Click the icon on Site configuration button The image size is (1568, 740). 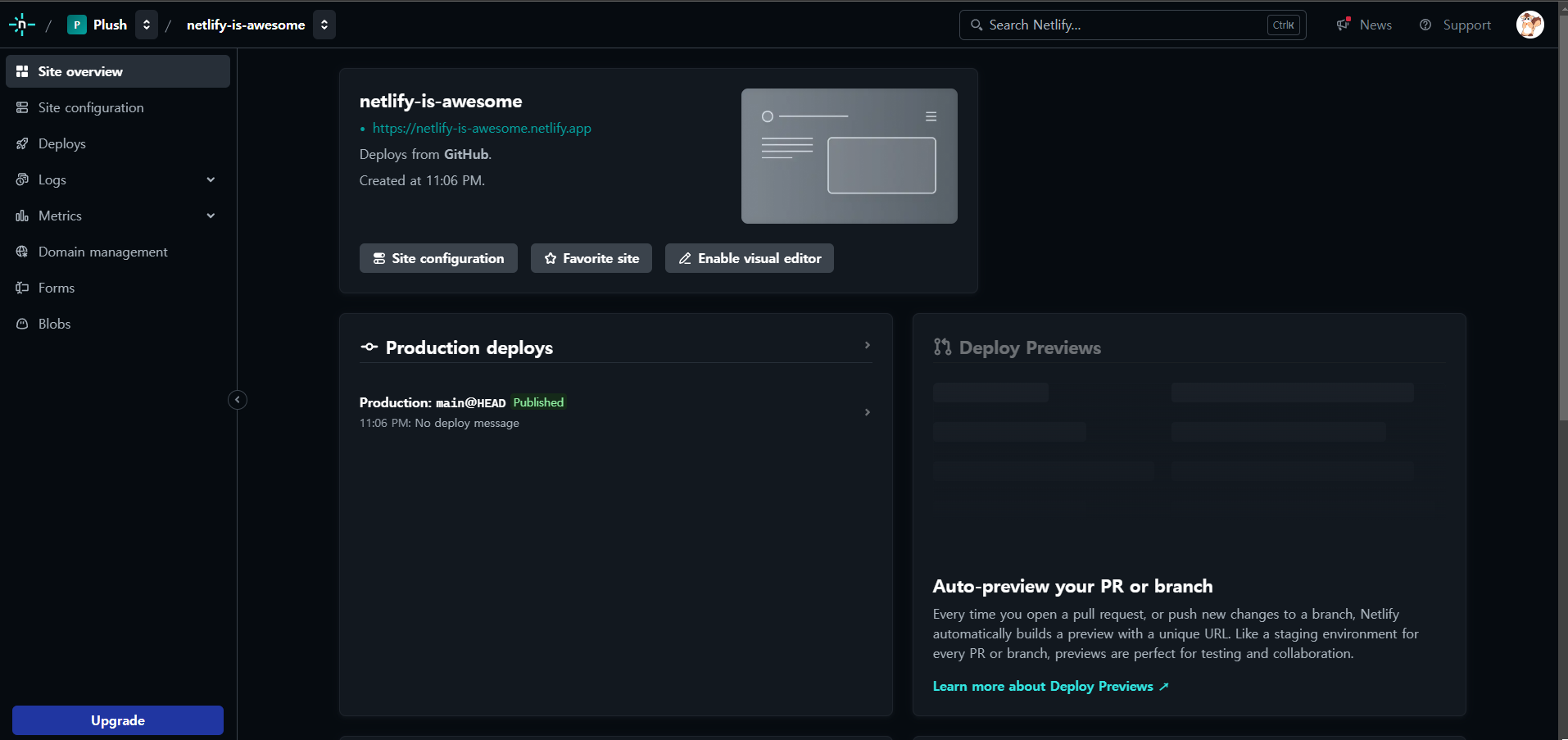(x=379, y=258)
